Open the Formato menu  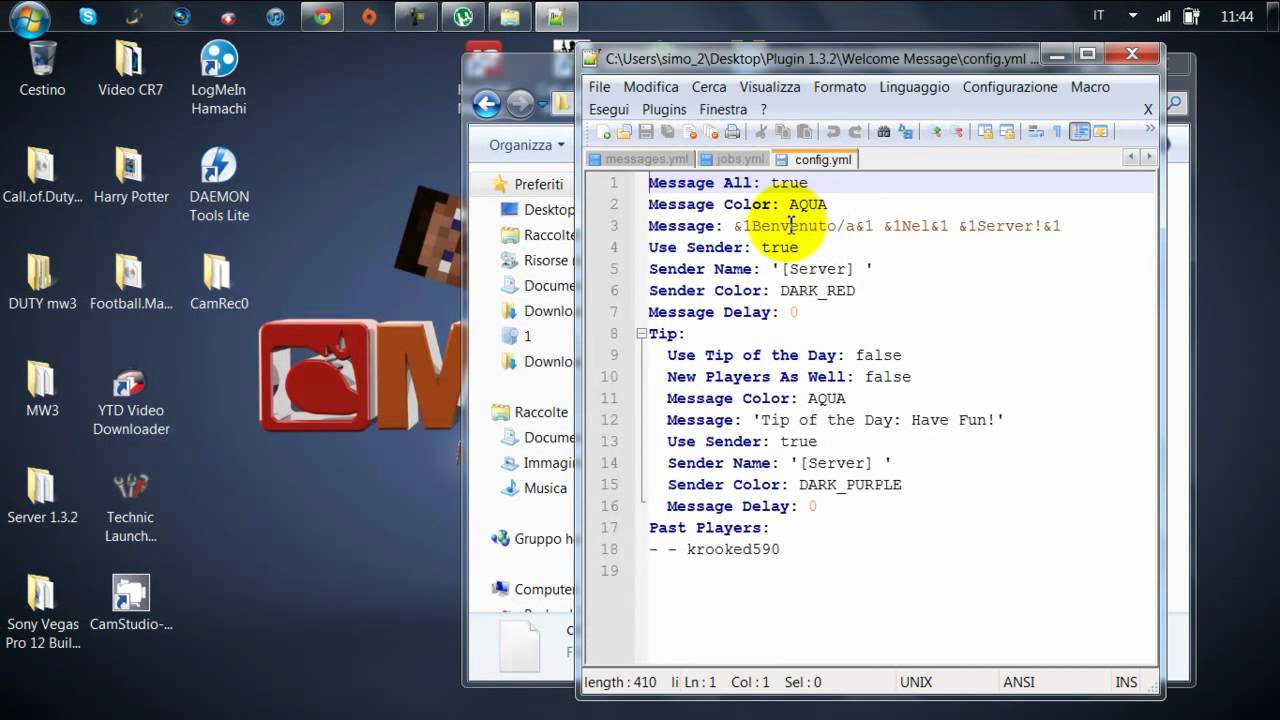point(840,87)
